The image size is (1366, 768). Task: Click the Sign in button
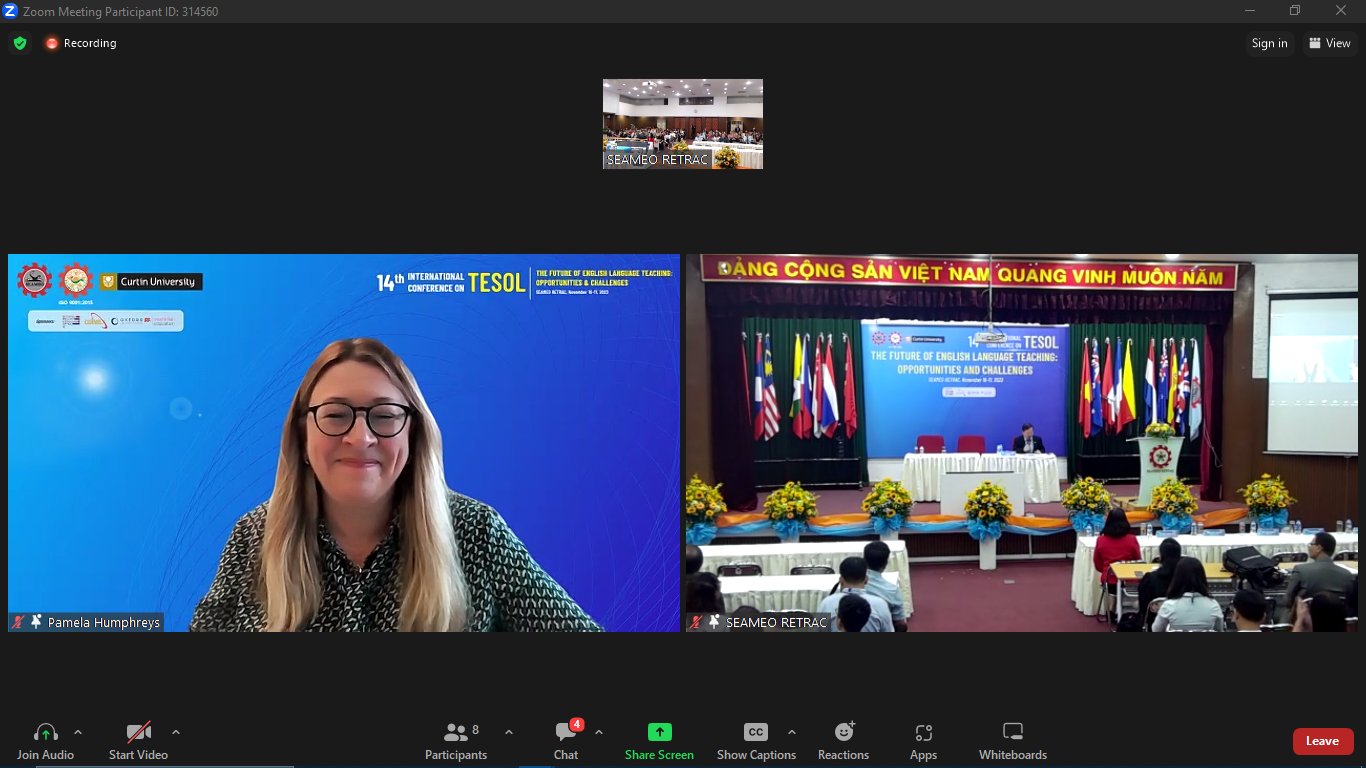pos(1269,43)
